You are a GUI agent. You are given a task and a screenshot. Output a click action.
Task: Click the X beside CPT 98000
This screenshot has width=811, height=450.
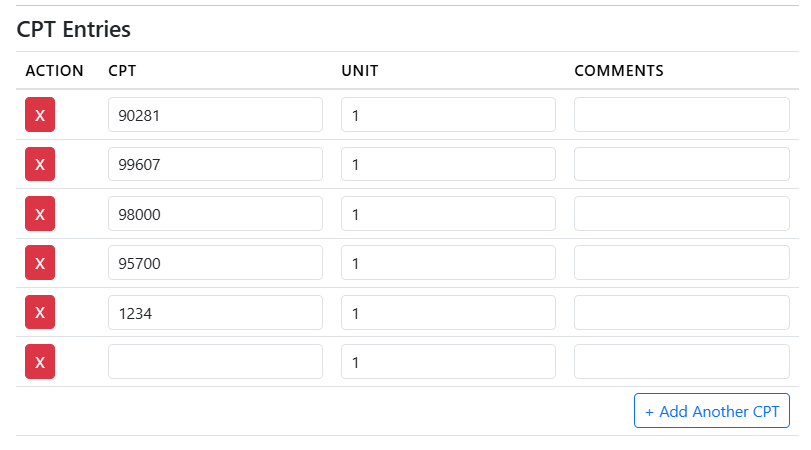[40, 214]
